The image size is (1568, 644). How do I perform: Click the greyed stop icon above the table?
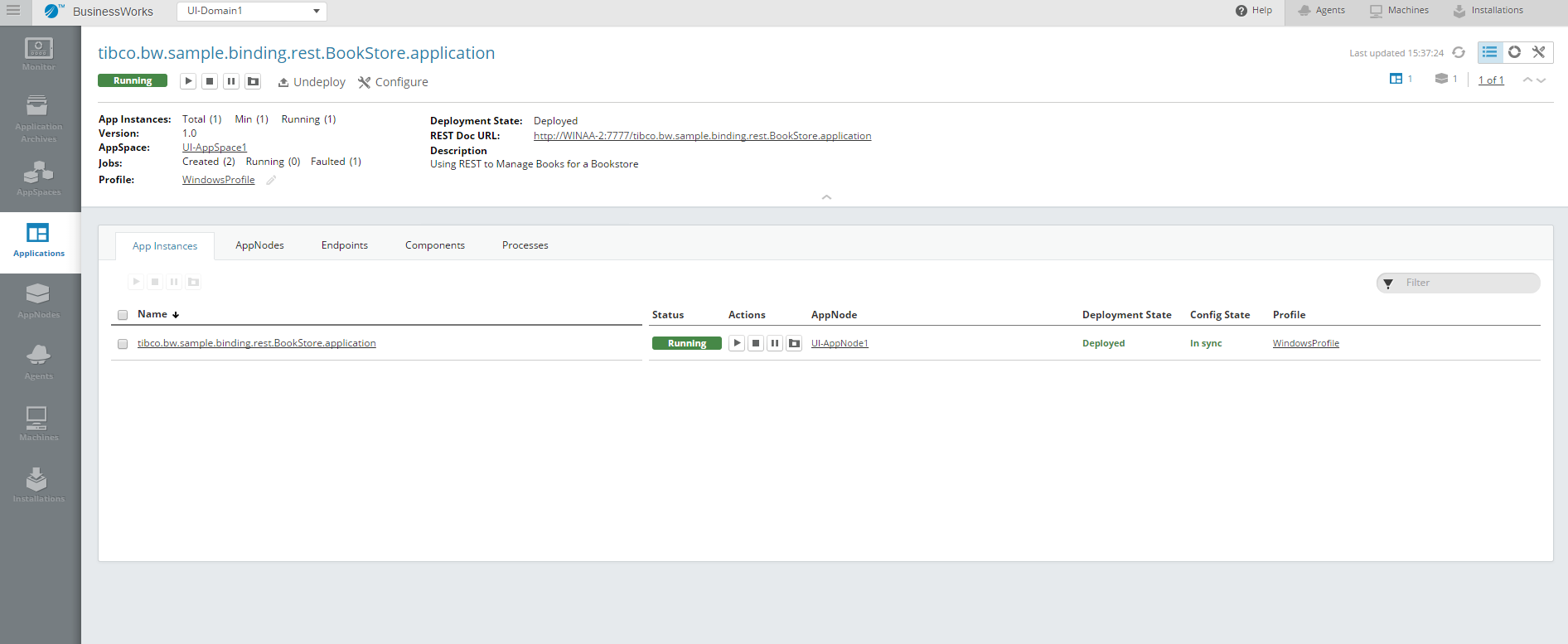[x=155, y=282]
